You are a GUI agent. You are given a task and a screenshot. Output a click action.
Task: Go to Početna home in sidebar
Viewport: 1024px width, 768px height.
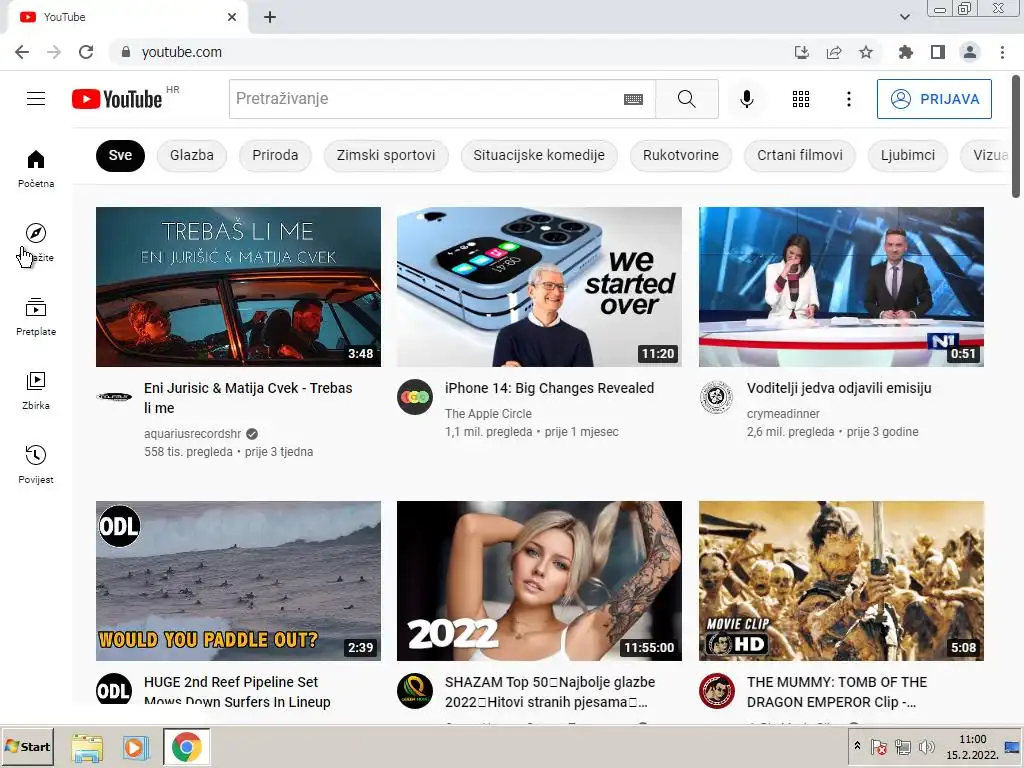(x=36, y=168)
